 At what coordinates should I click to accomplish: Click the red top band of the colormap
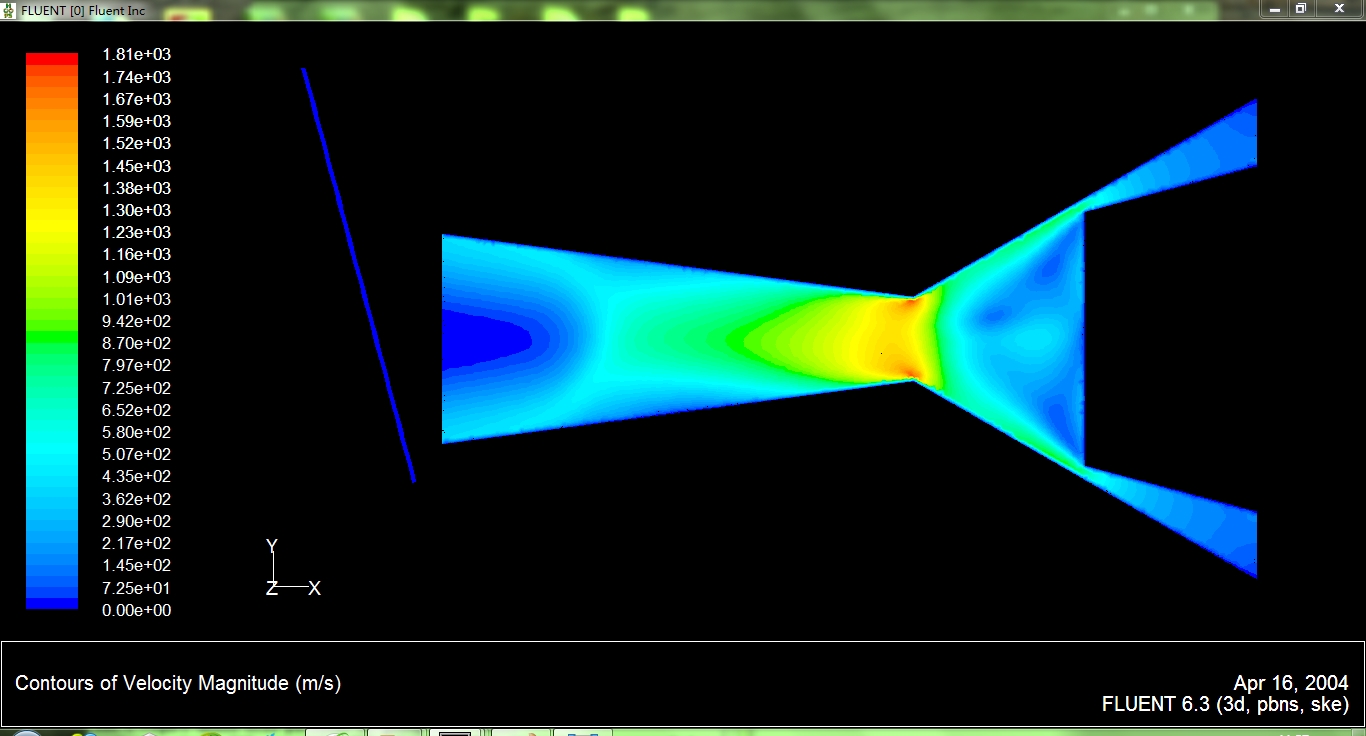(x=51, y=59)
